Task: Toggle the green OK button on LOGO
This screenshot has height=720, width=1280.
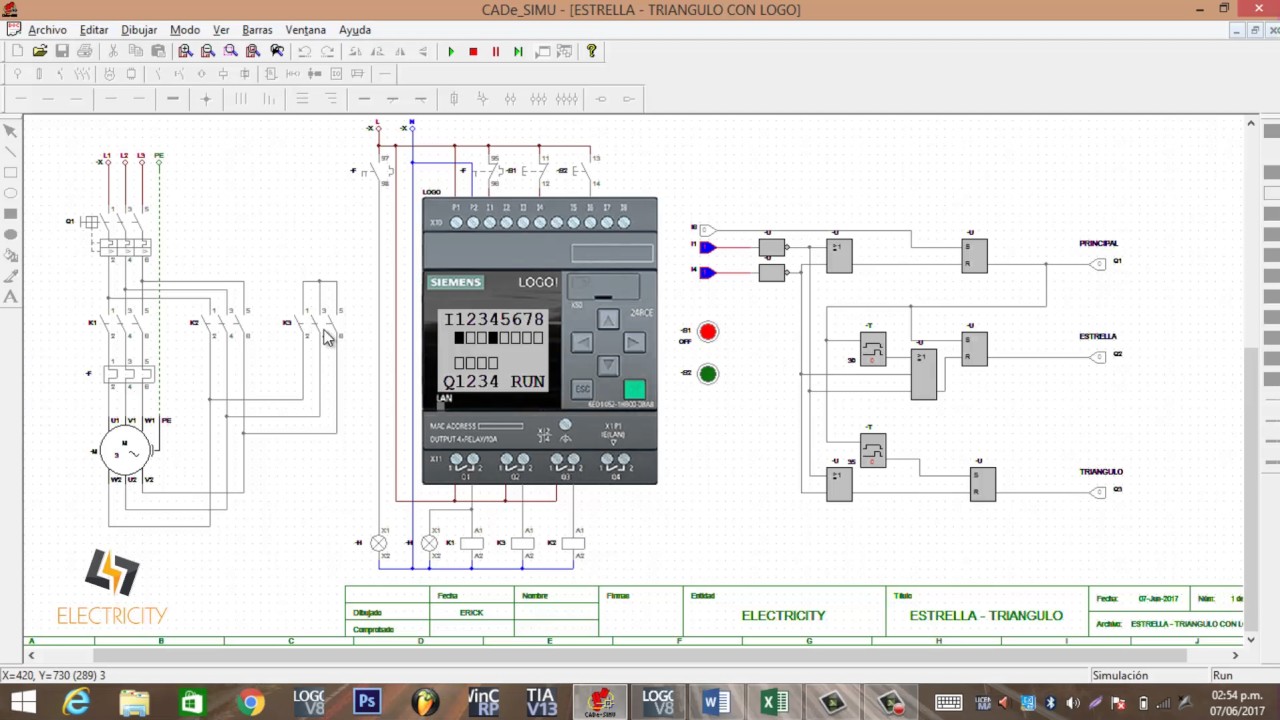Action: tap(634, 389)
